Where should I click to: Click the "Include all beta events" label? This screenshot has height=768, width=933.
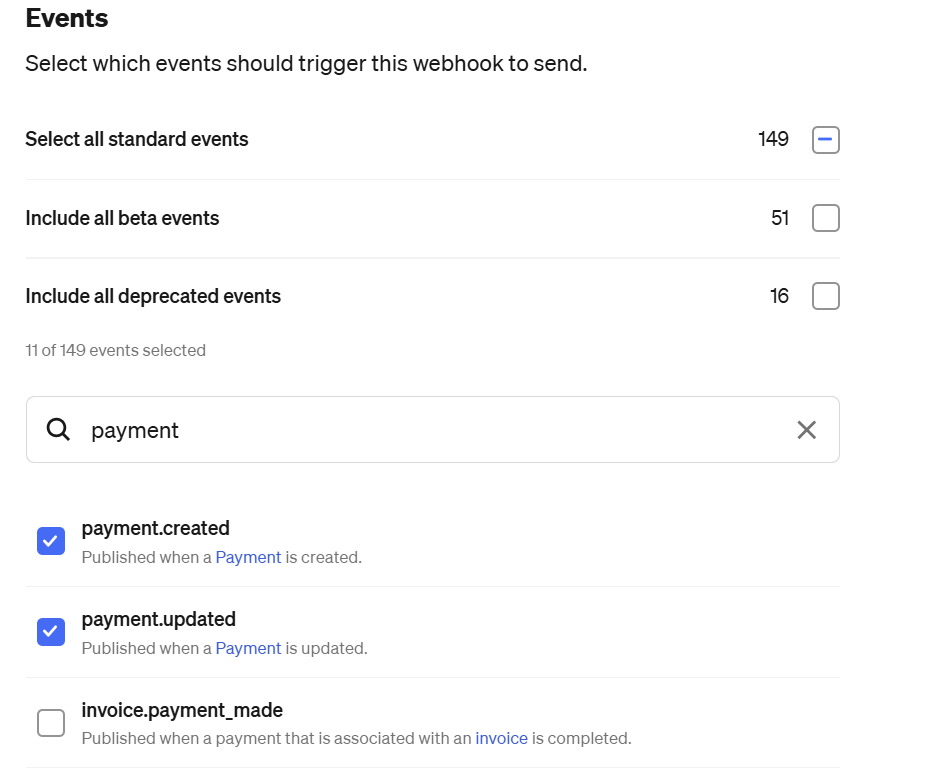122,218
